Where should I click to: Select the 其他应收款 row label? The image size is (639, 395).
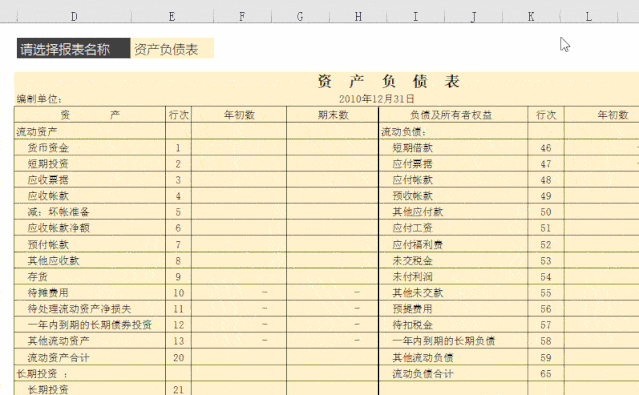tap(53, 260)
